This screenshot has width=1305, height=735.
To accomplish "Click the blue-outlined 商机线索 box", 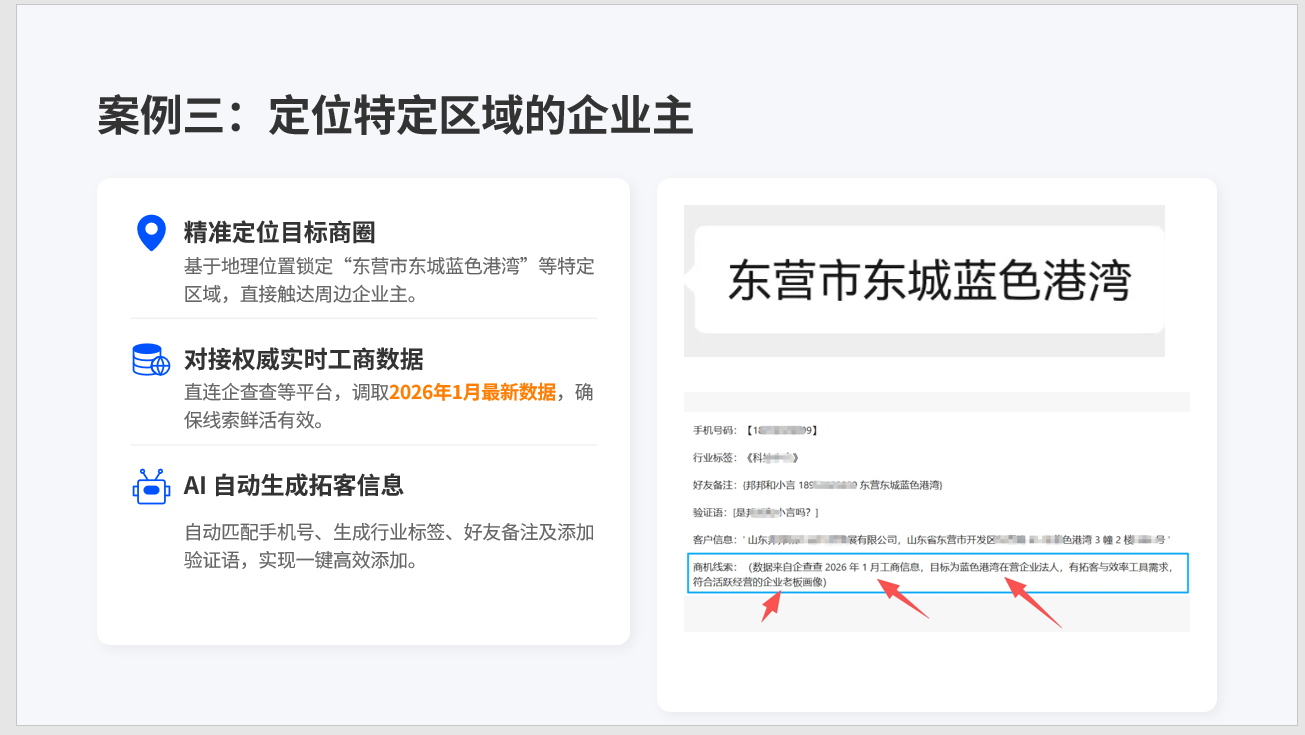I will click(937, 573).
